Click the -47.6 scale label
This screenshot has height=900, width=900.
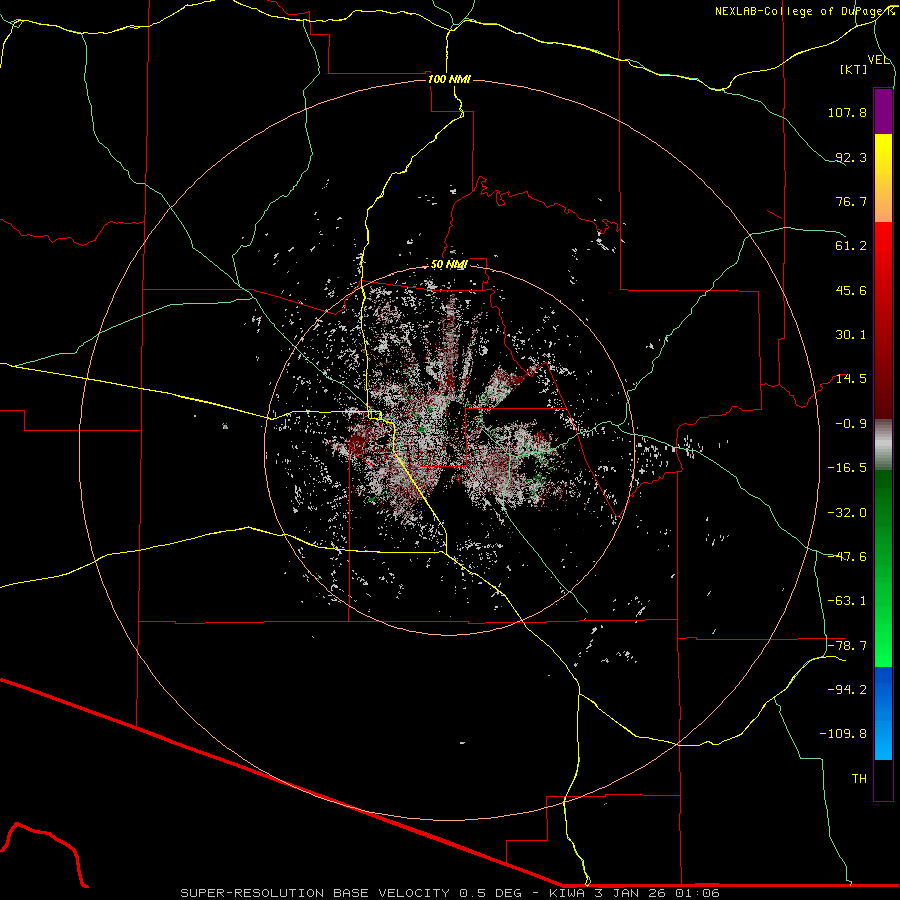pyautogui.click(x=847, y=557)
